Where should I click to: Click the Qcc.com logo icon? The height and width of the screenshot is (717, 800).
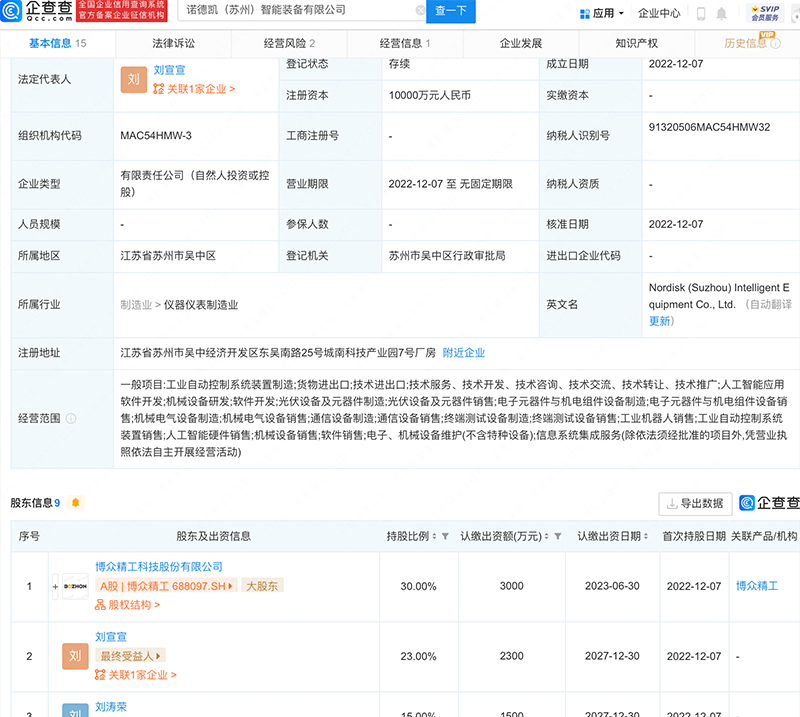click(x=11, y=11)
